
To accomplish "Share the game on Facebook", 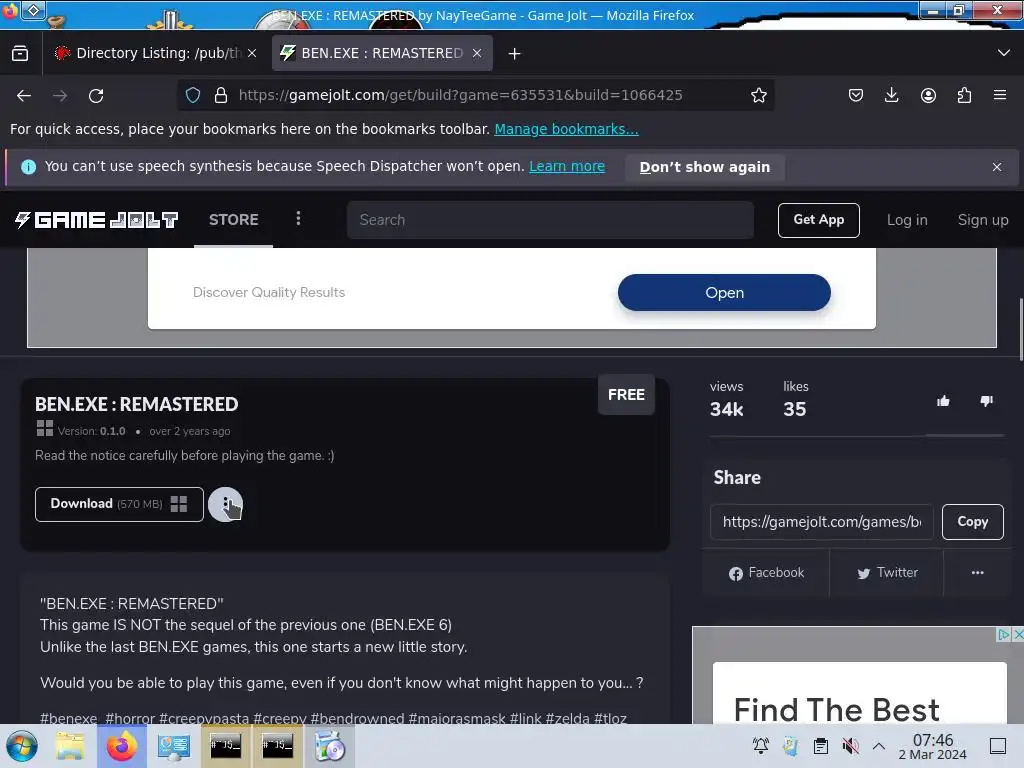I will coord(766,573).
